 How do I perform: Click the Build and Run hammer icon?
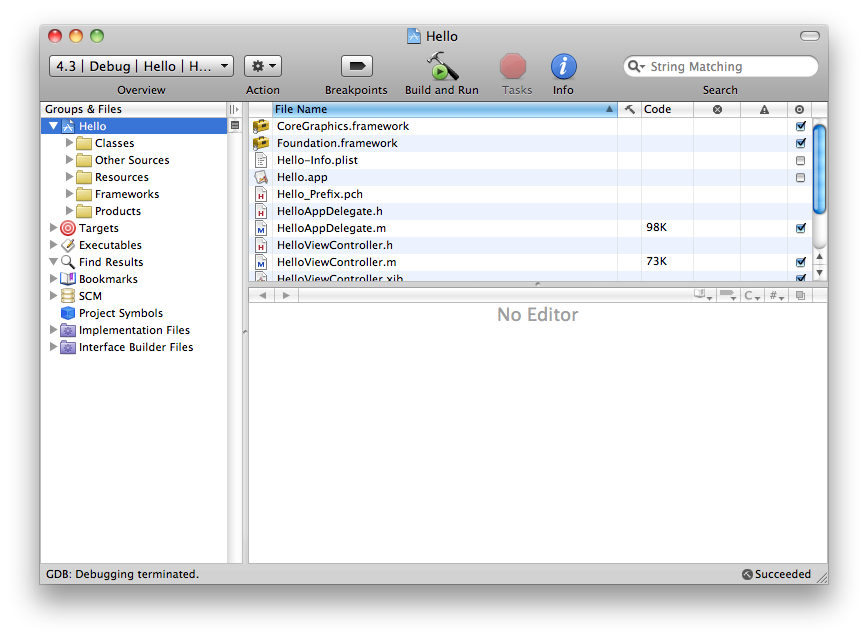click(442, 66)
